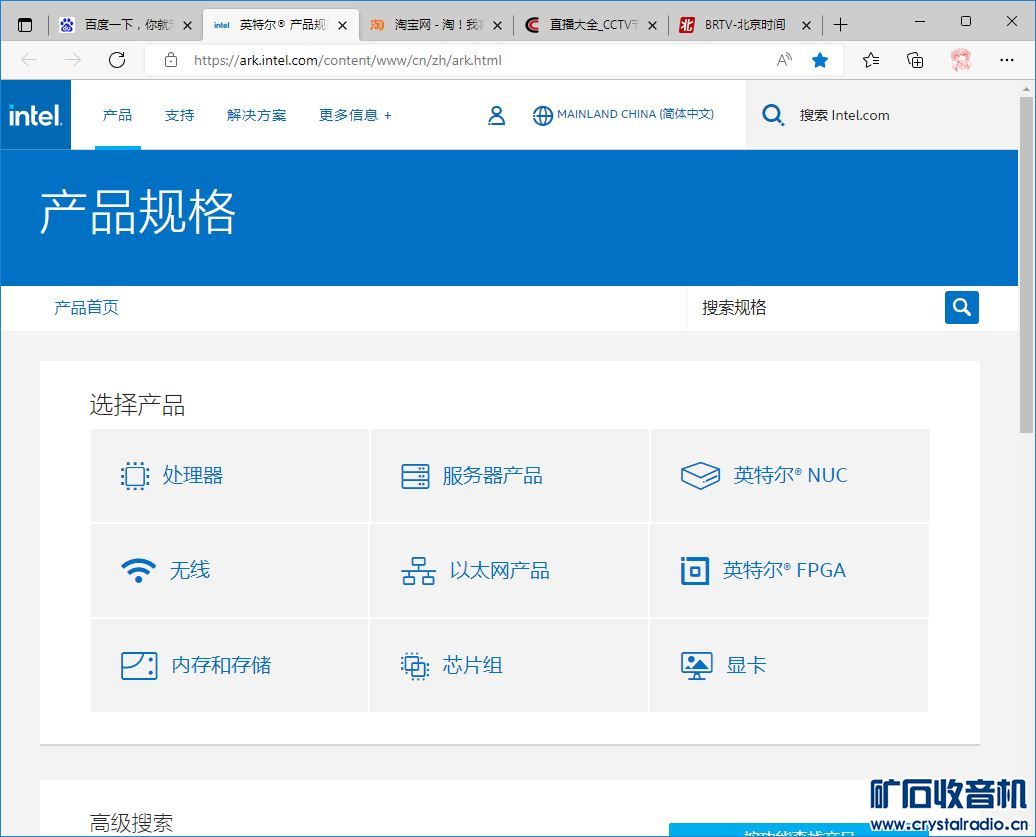The width and height of the screenshot is (1036, 837).
Task: Select the 支持 navigation menu item
Action: tap(180, 115)
